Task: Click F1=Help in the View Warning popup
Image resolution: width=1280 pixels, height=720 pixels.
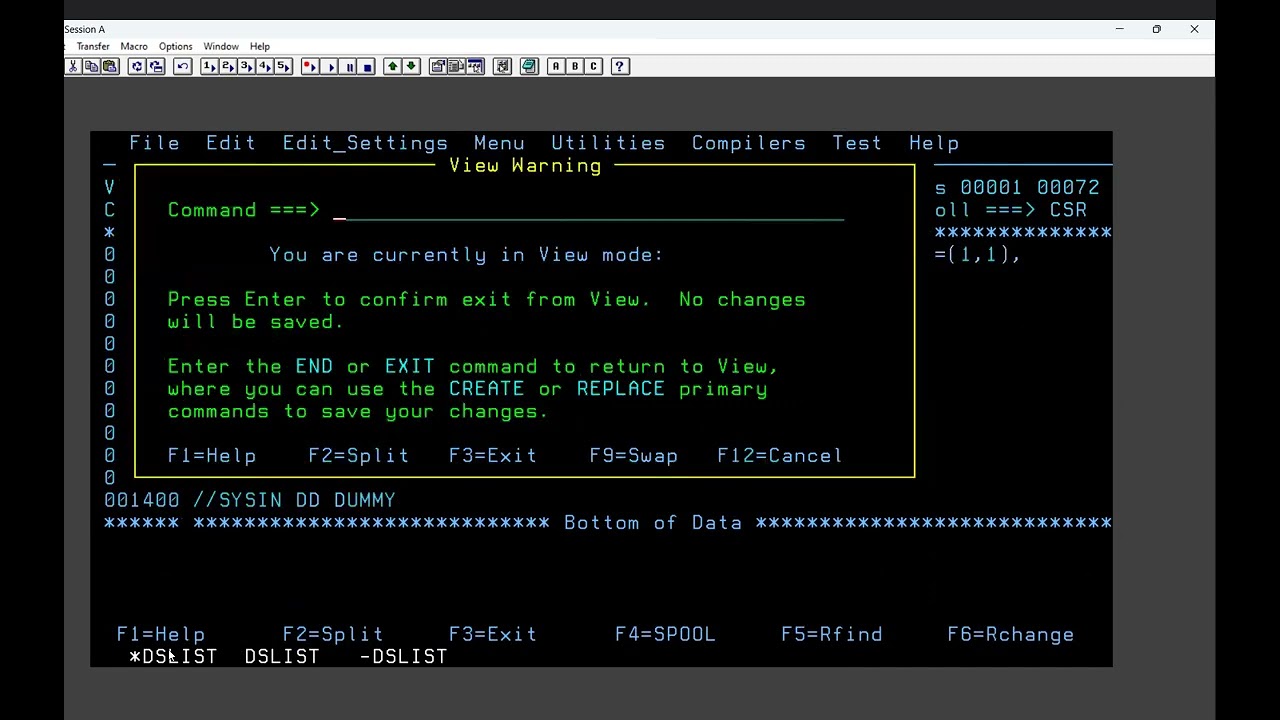Action: (x=212, y=456)
